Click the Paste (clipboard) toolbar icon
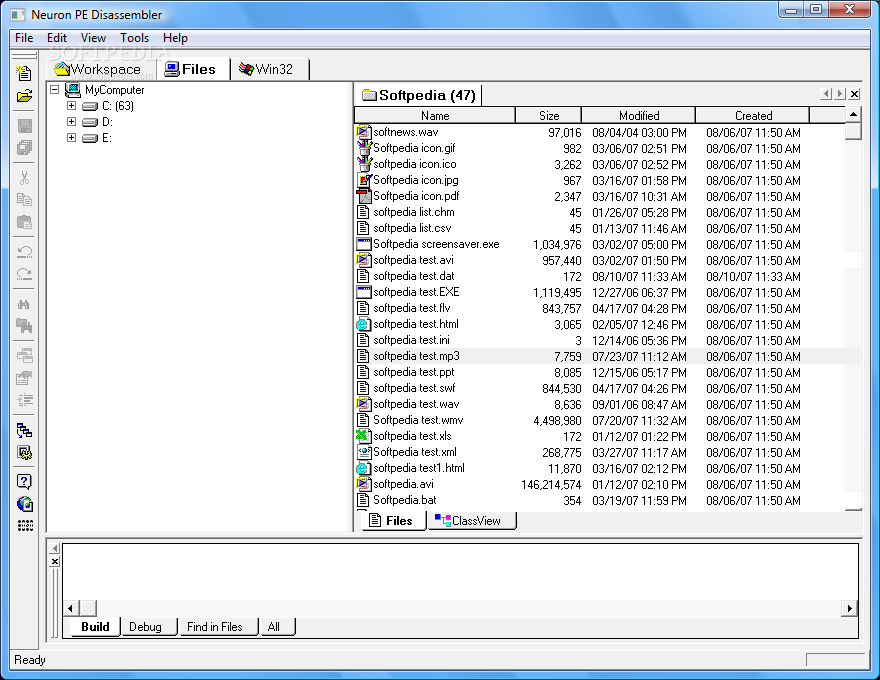The image size is (880, 680). (x=24, y=222)
